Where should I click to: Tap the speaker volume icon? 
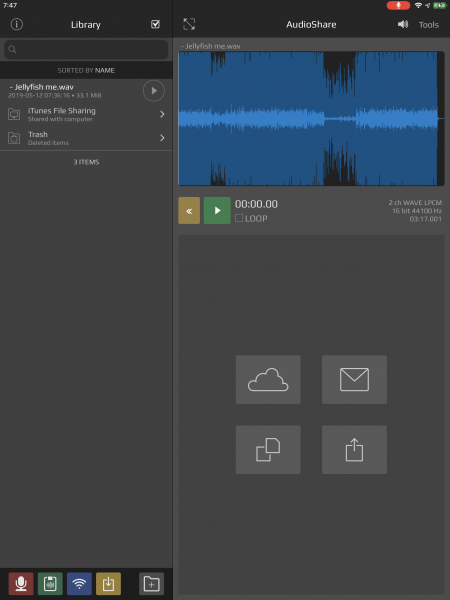click(403, 24)
